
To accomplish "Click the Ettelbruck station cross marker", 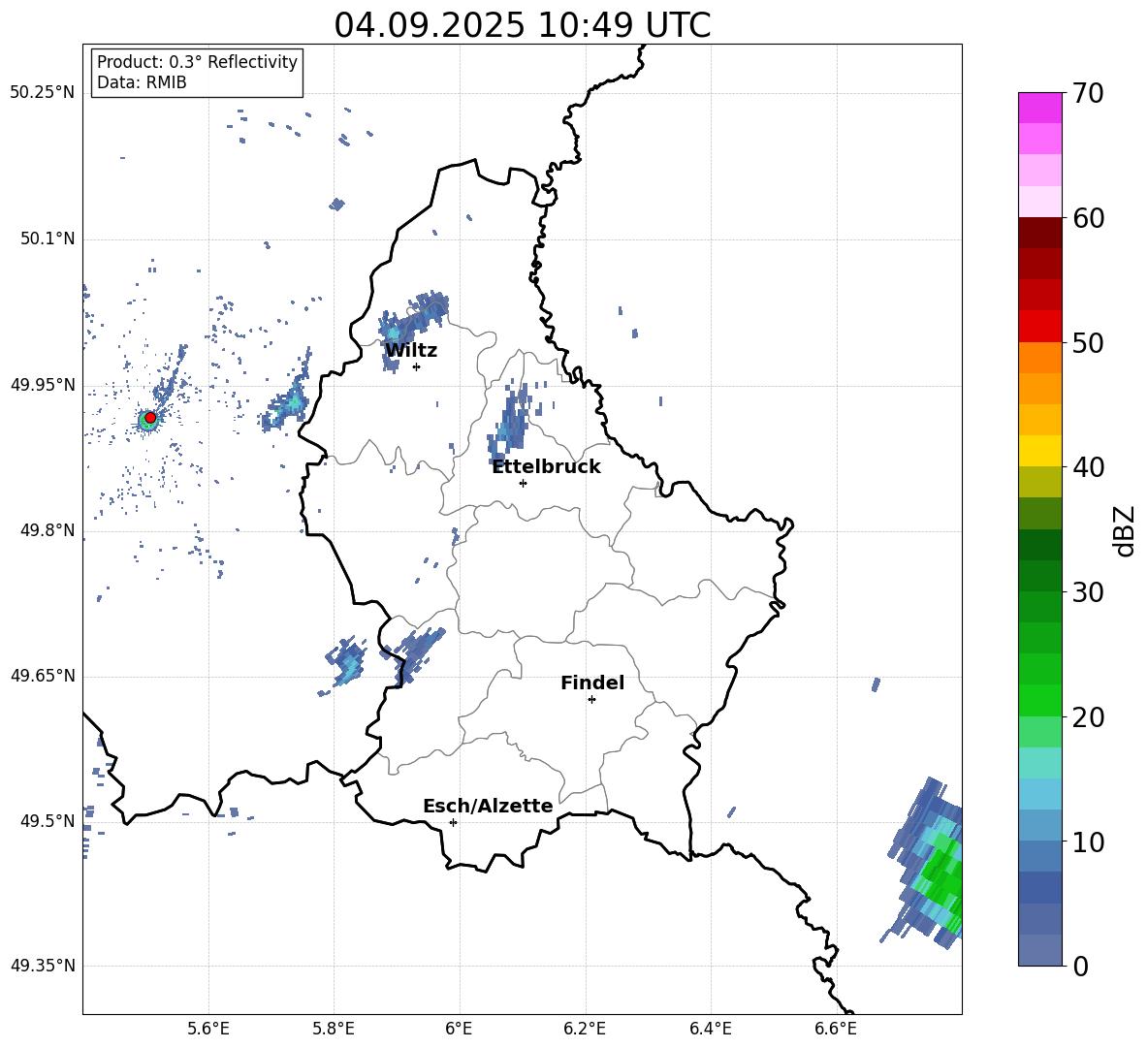I will coord(523,483).
